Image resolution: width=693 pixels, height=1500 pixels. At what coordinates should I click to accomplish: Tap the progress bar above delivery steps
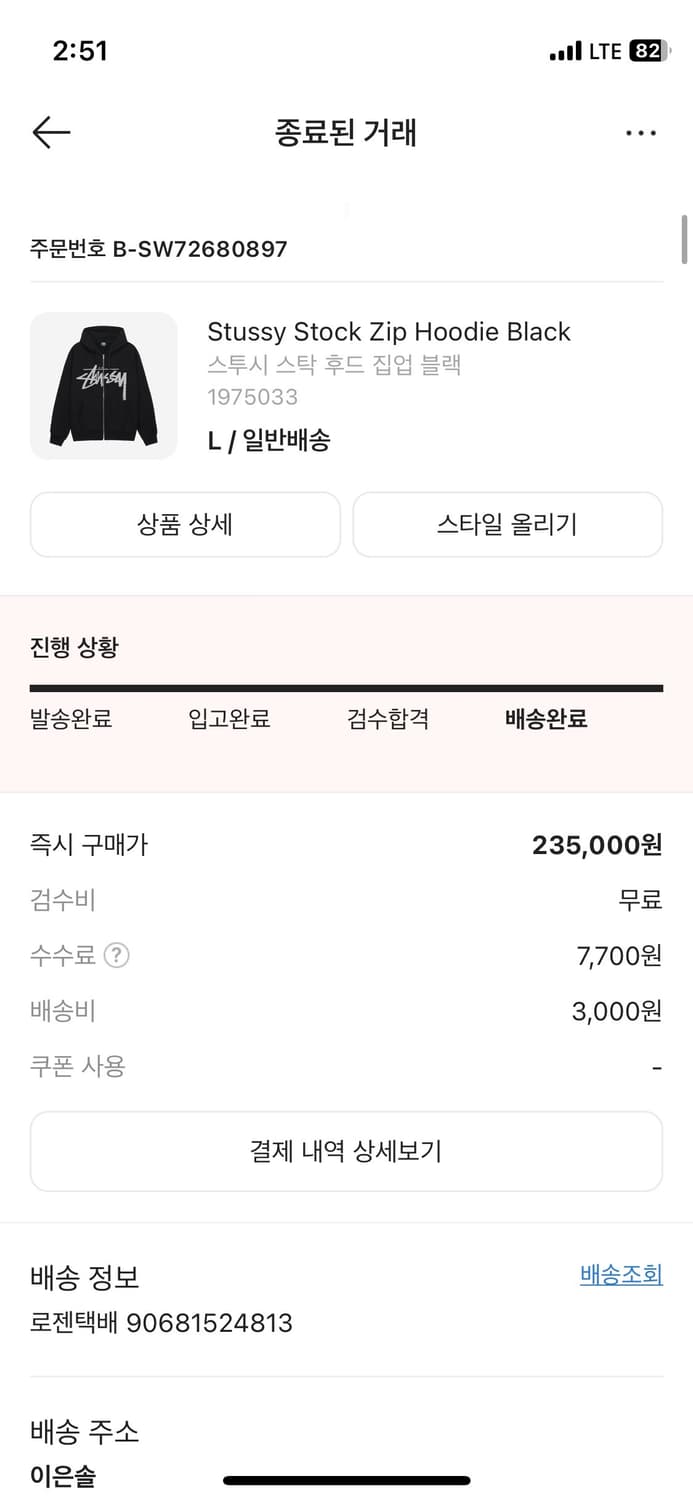tap(346, 687)
